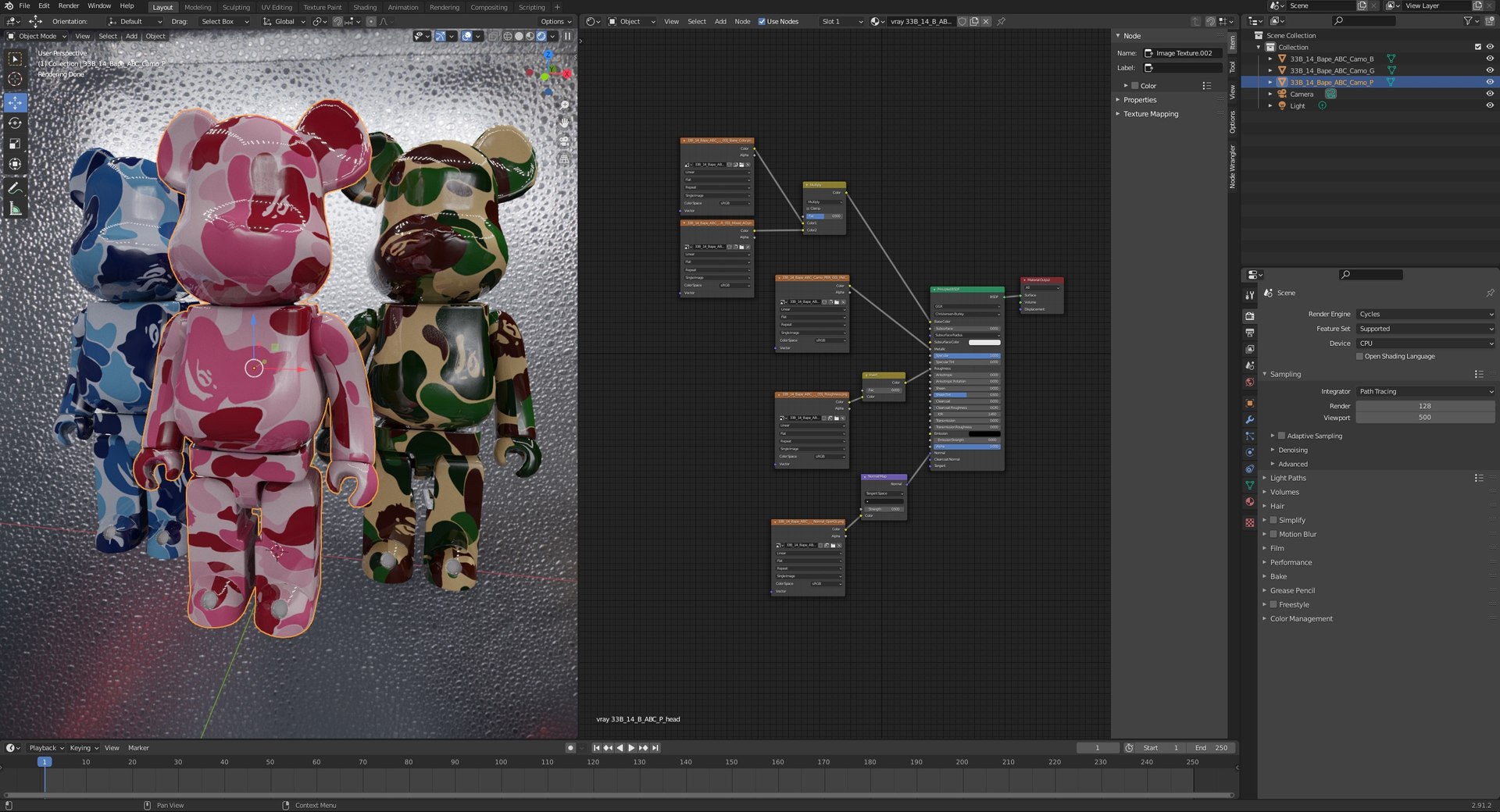1500x812 pixels.
Task: Click the viewport zoom magnifier icon
Action: [x=564, y=105]
